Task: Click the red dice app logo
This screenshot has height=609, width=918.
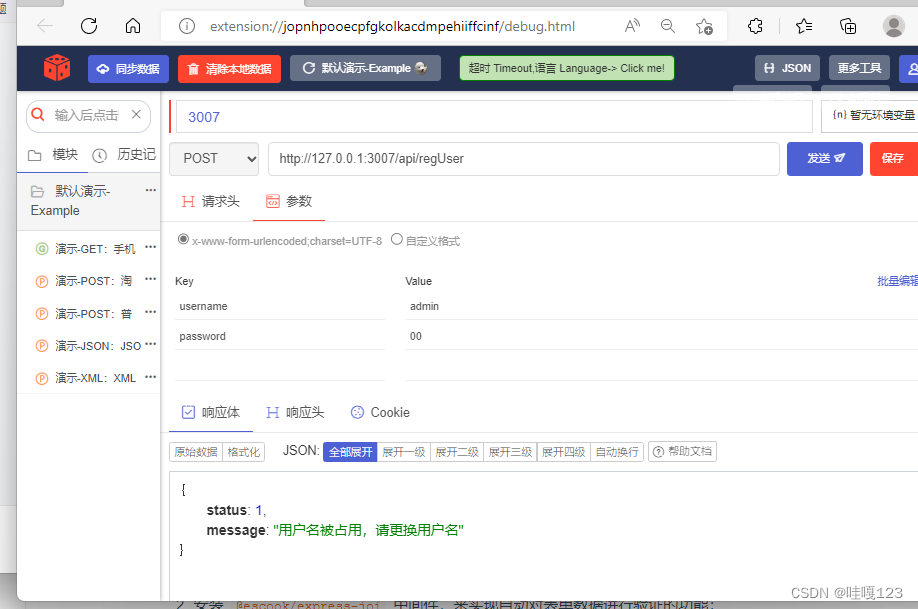Action: coord(57,67)
